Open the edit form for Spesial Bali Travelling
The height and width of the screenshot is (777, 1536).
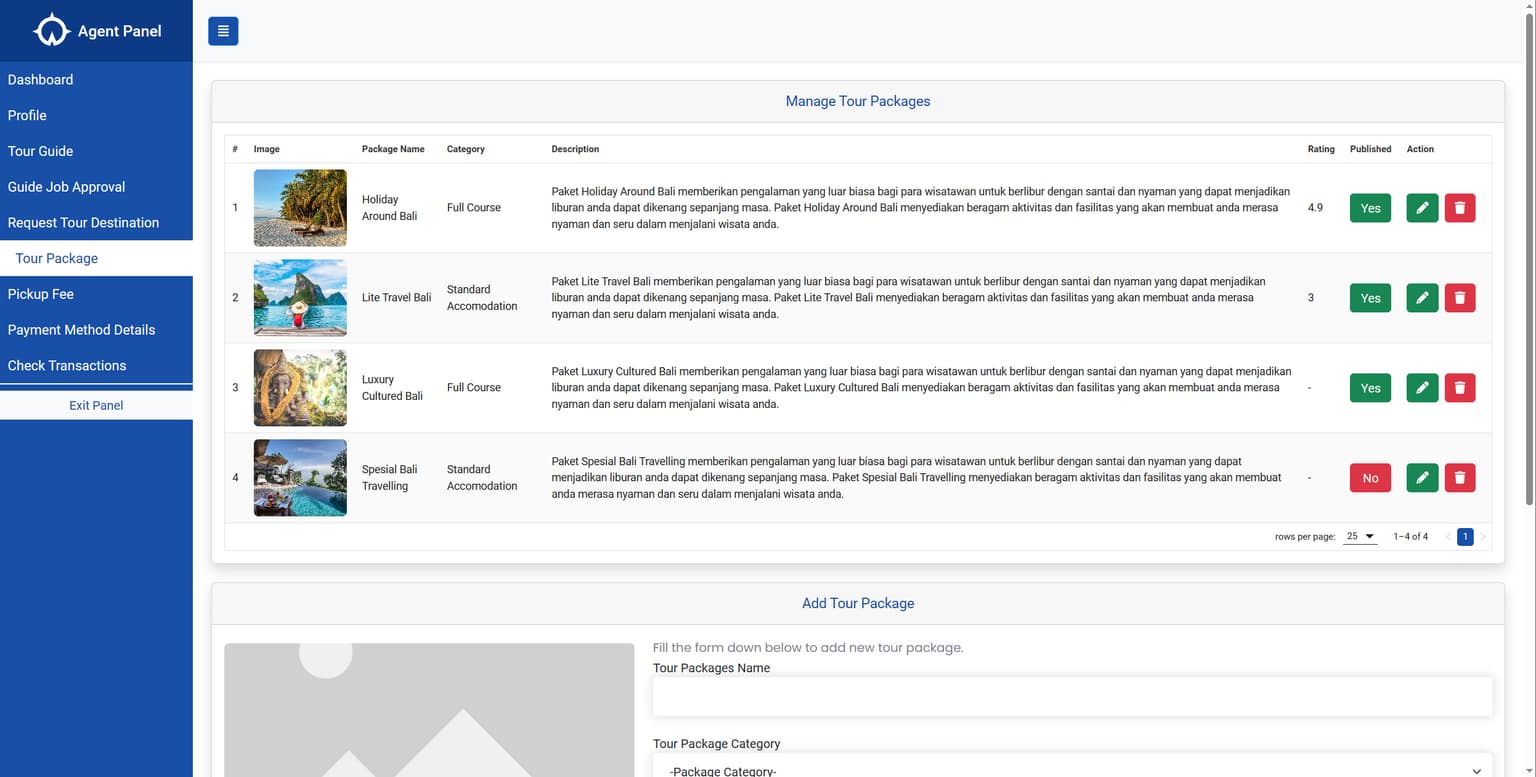point(1422,477)
